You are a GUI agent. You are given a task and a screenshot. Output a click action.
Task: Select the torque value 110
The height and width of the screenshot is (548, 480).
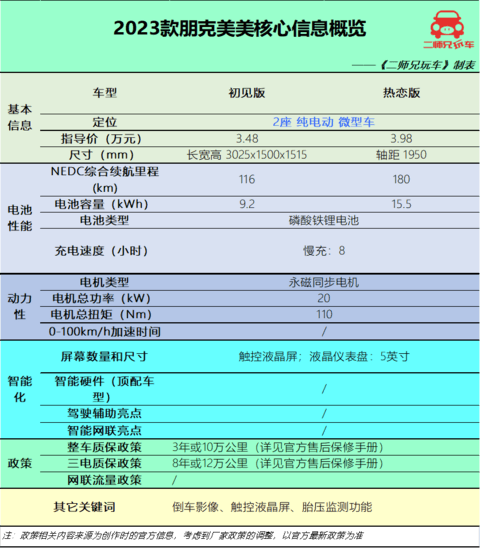coord(324,315)
